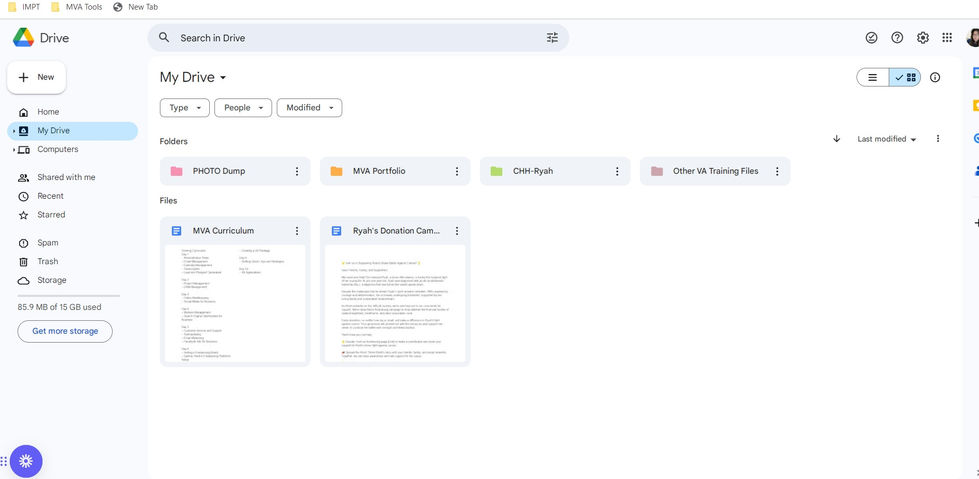The height and width of the screenshot is (479, 979).
Task: Switch to grid layout view
Action: tap(905, 77)
